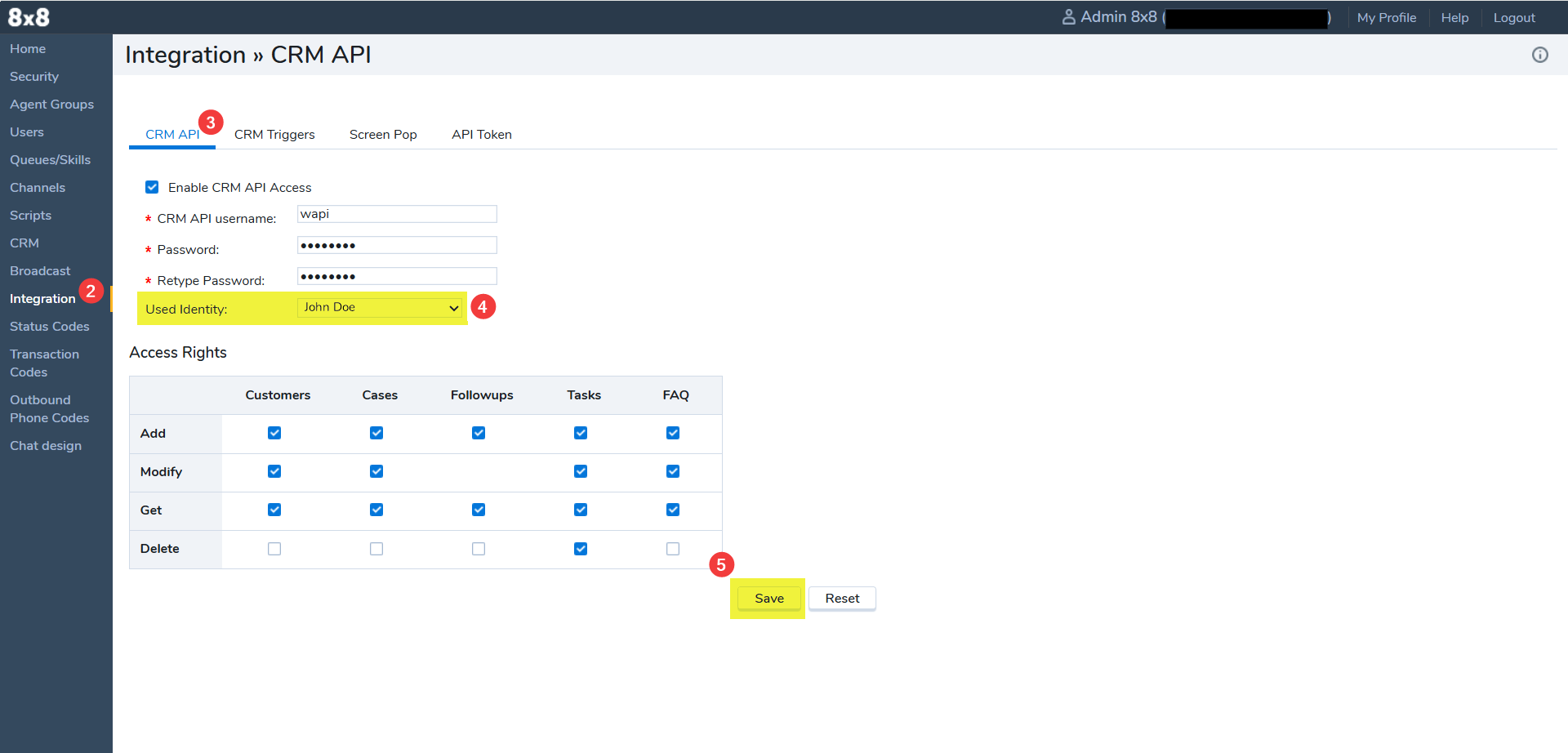Disable Delete Tasks access right
This screenshot has height=753, width=1568.
tap(581, 549)
